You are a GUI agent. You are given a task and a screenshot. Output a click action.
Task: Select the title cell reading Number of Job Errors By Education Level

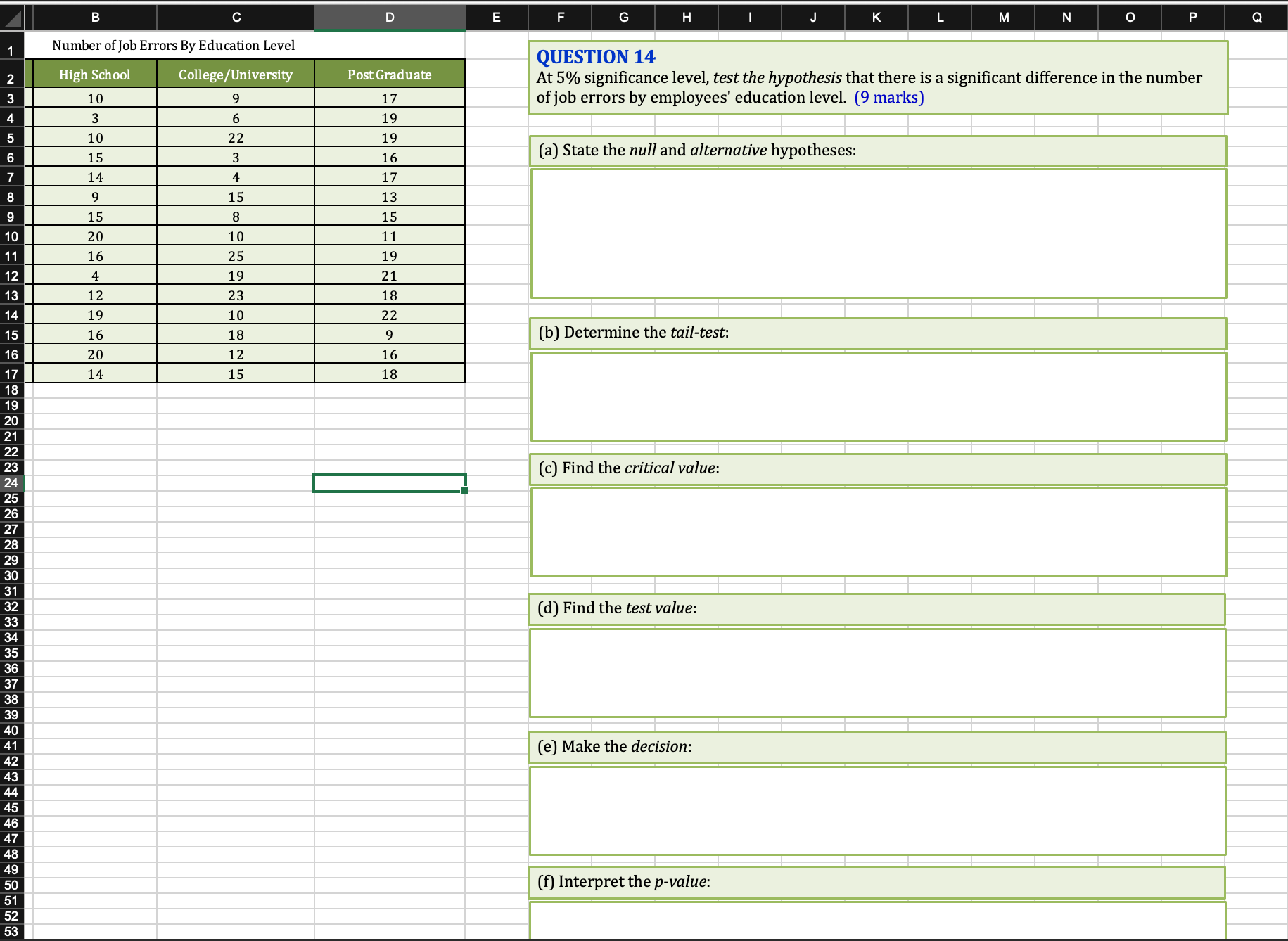(173, 45)
